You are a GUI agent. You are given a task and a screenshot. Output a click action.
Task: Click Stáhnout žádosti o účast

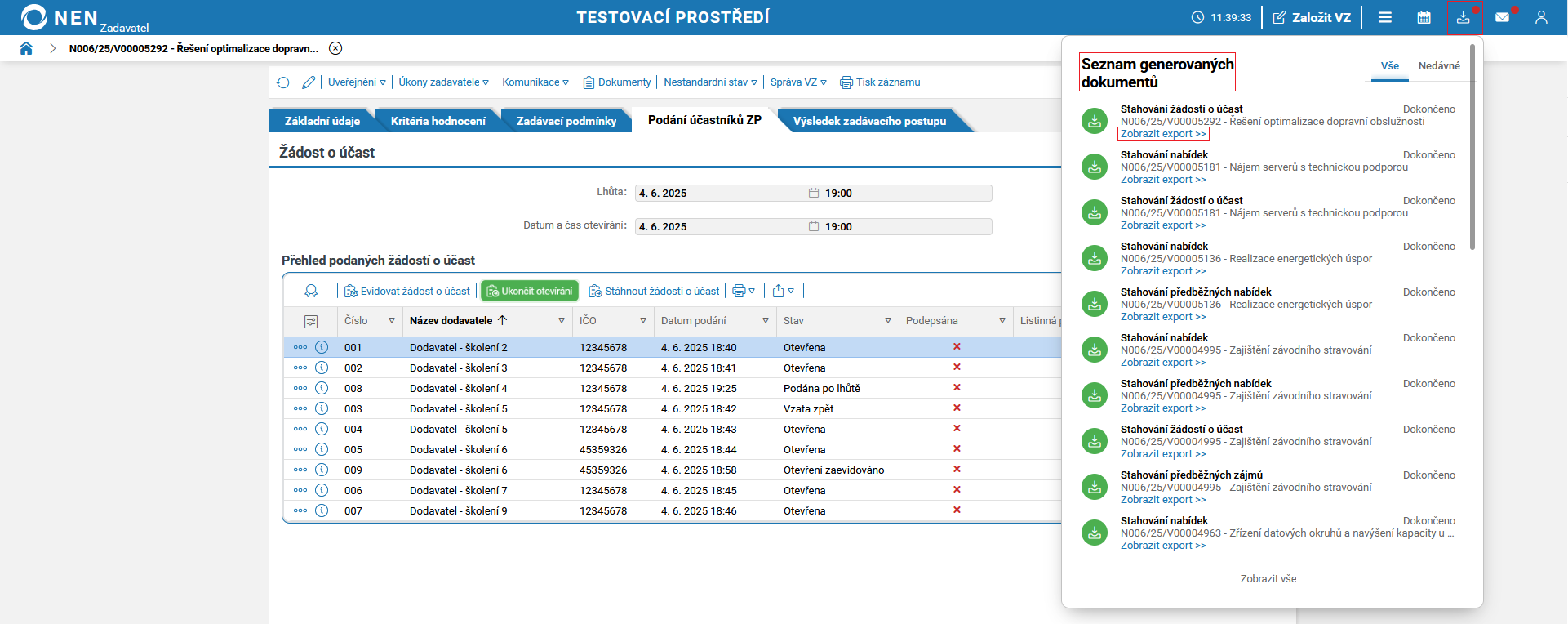click(655, 292)
